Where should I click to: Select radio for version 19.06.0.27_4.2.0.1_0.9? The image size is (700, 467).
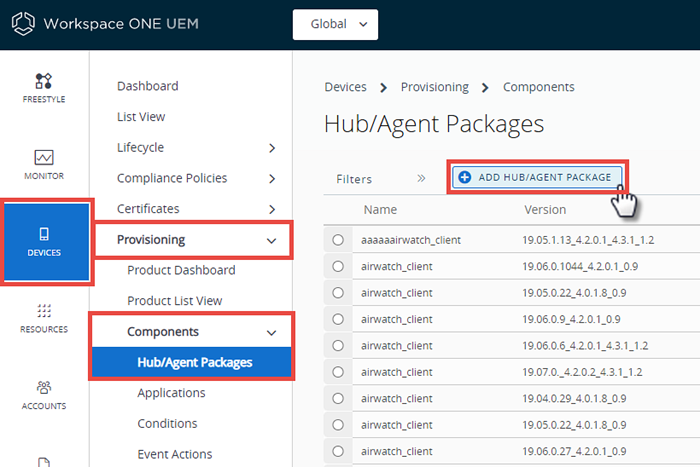[x=338, y=451]
